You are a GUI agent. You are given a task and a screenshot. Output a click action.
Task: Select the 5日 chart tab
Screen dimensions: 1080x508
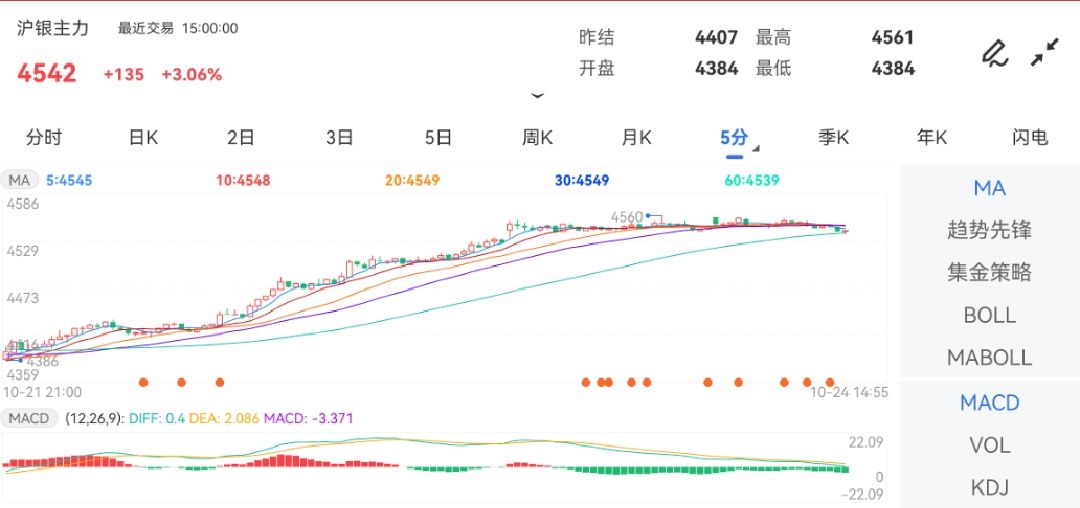438,137
